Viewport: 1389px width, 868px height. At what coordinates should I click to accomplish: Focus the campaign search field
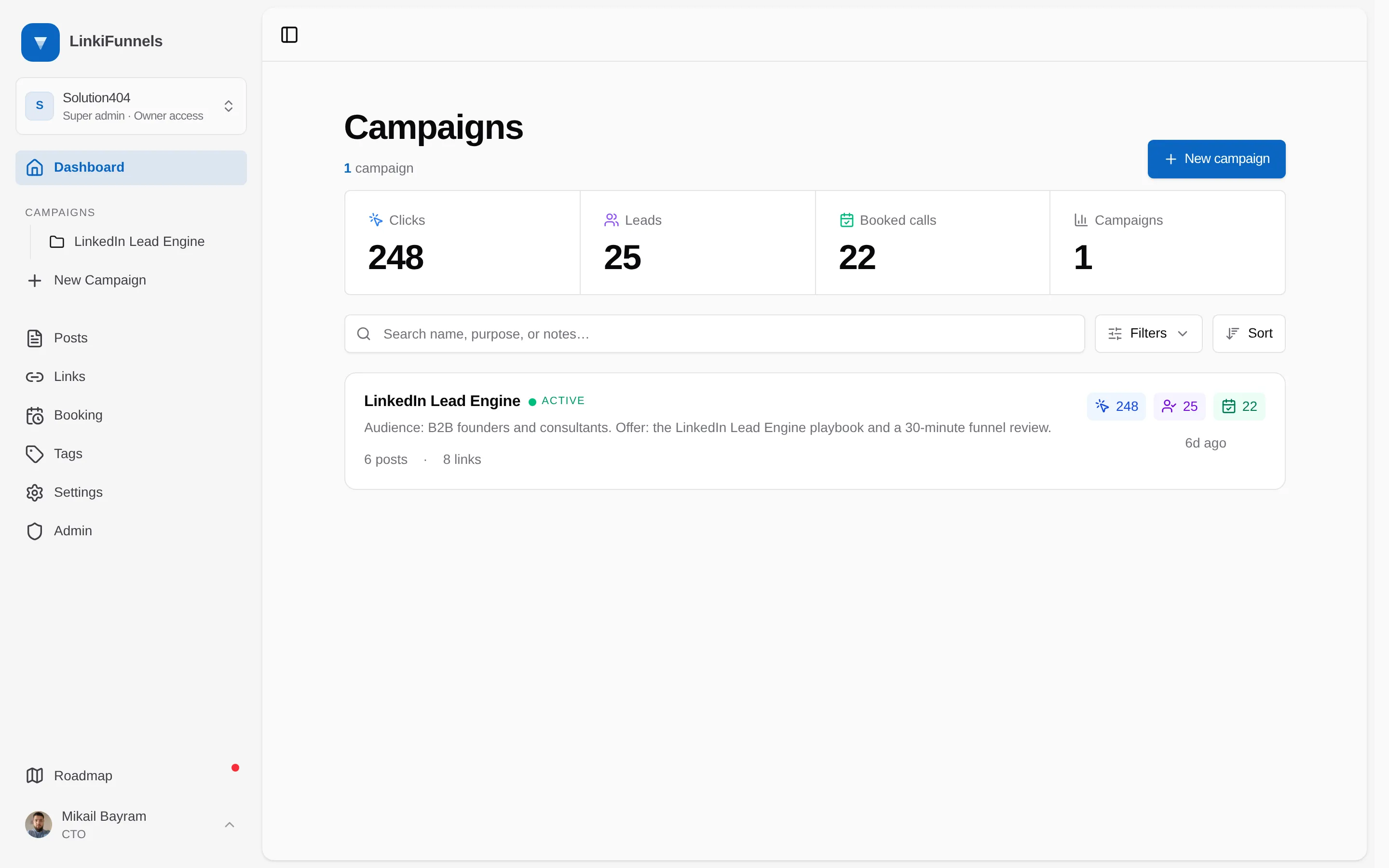pos(715,334)
